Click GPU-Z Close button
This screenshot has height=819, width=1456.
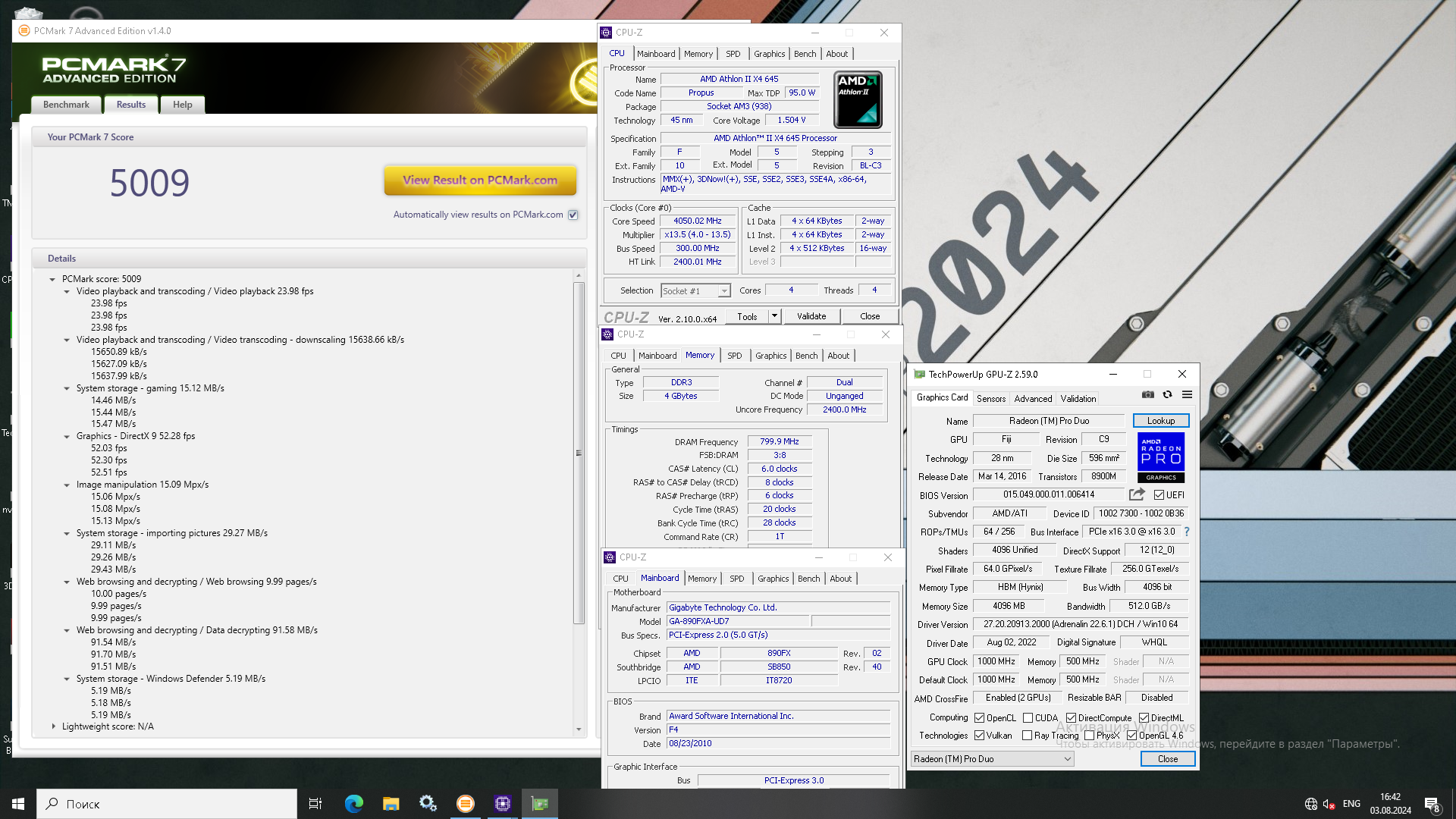click(1168, 759)
